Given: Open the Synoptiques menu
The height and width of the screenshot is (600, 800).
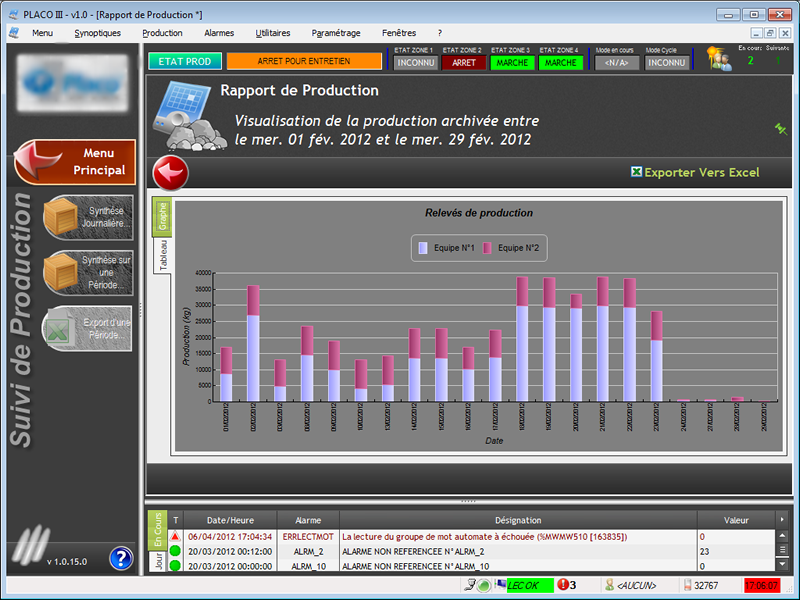Looking at the screenshot, I should 97,33.
